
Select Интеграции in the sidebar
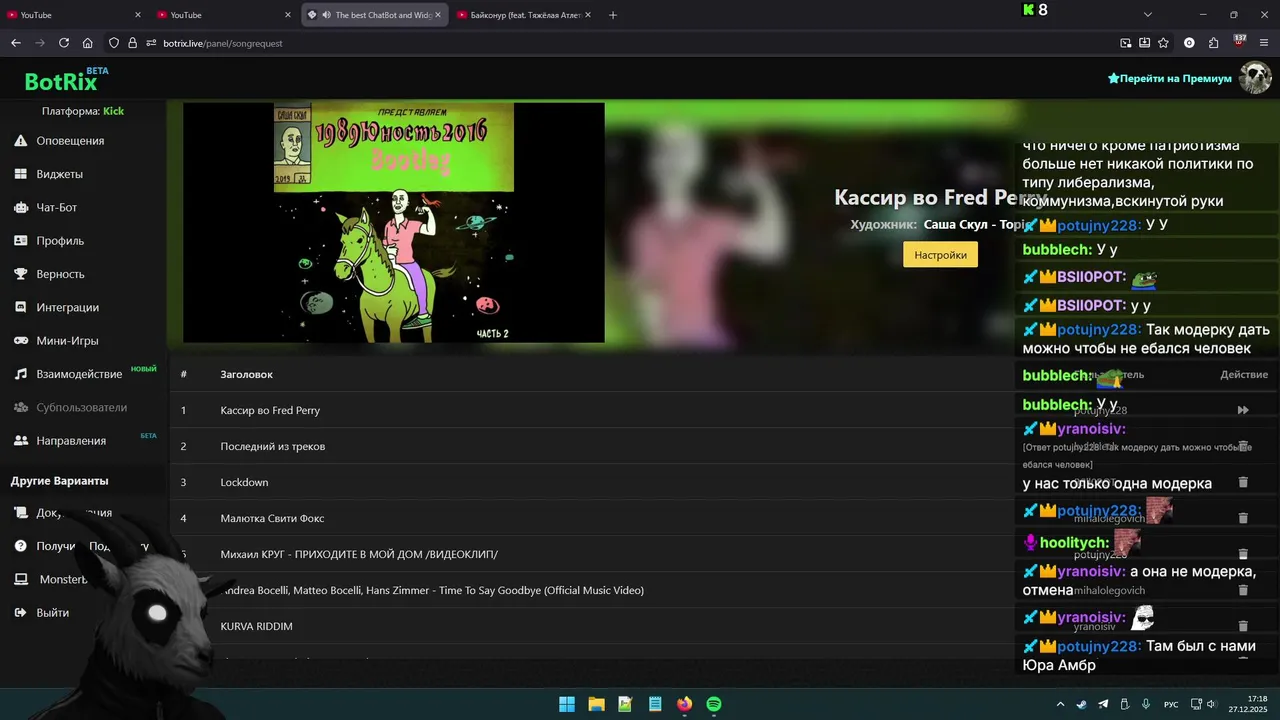57,307
